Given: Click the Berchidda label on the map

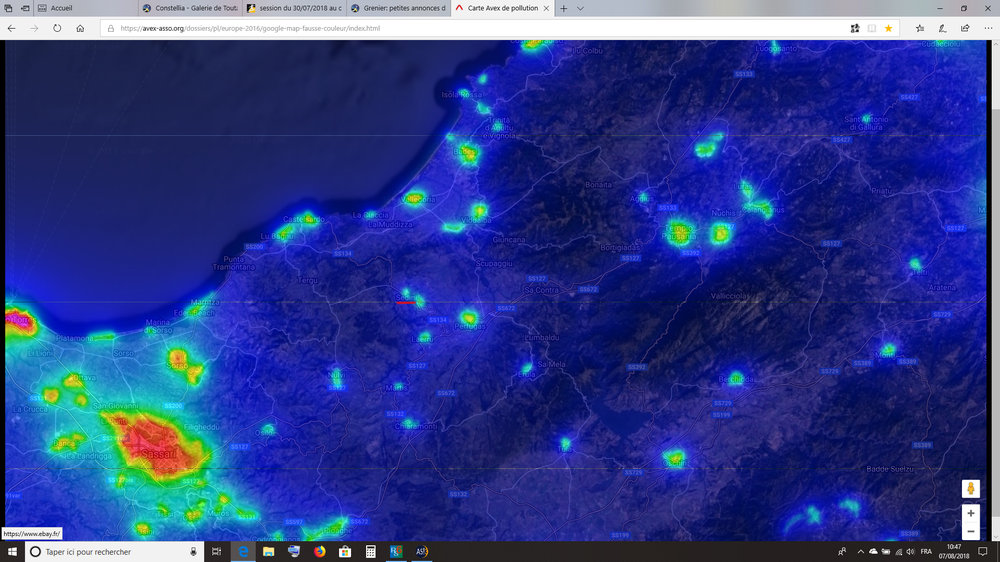Looking at the screenshot, I should [x=737, y=380].
